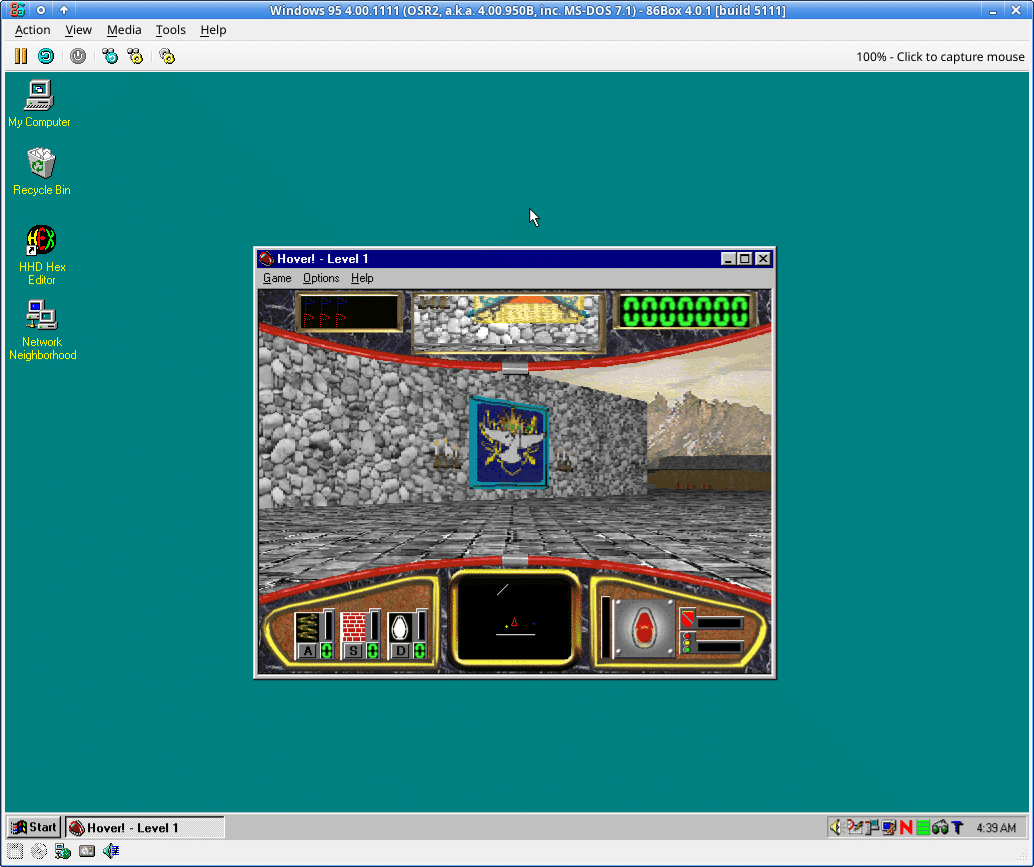The image size is (1034, 867).
Task: Click the CD-ROM status bar icon
Action: click(39, 851)
